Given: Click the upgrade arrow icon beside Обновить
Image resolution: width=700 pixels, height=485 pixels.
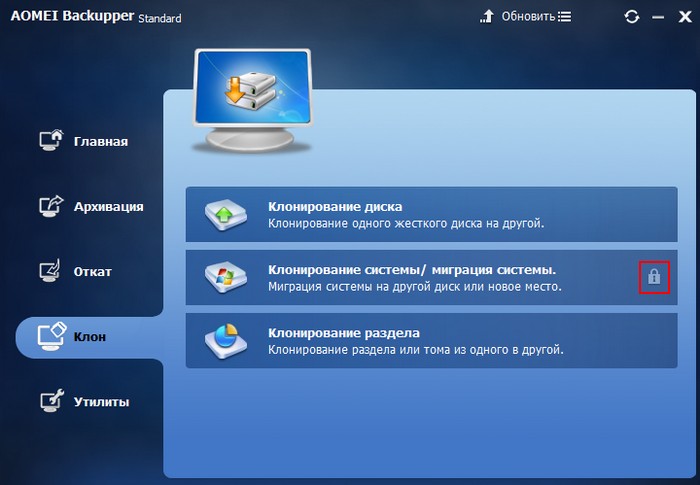Looking at the screenshot, I should pyautogui.click(x=487, y=17).
